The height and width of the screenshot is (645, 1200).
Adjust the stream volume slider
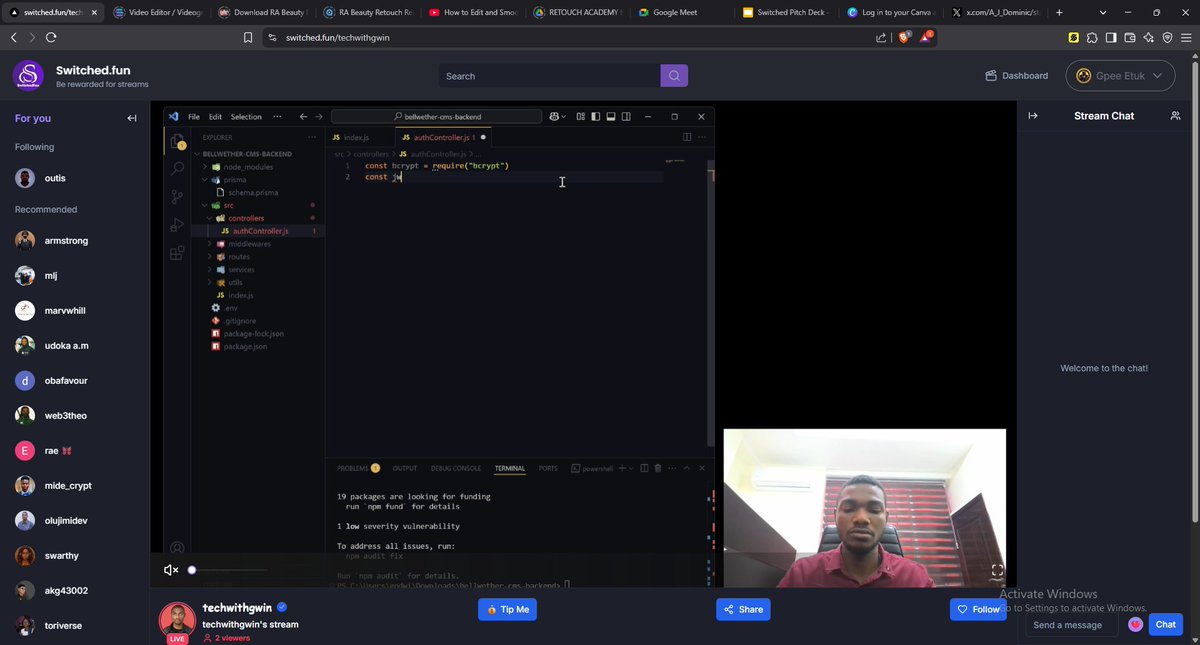(x=229, y=570)
